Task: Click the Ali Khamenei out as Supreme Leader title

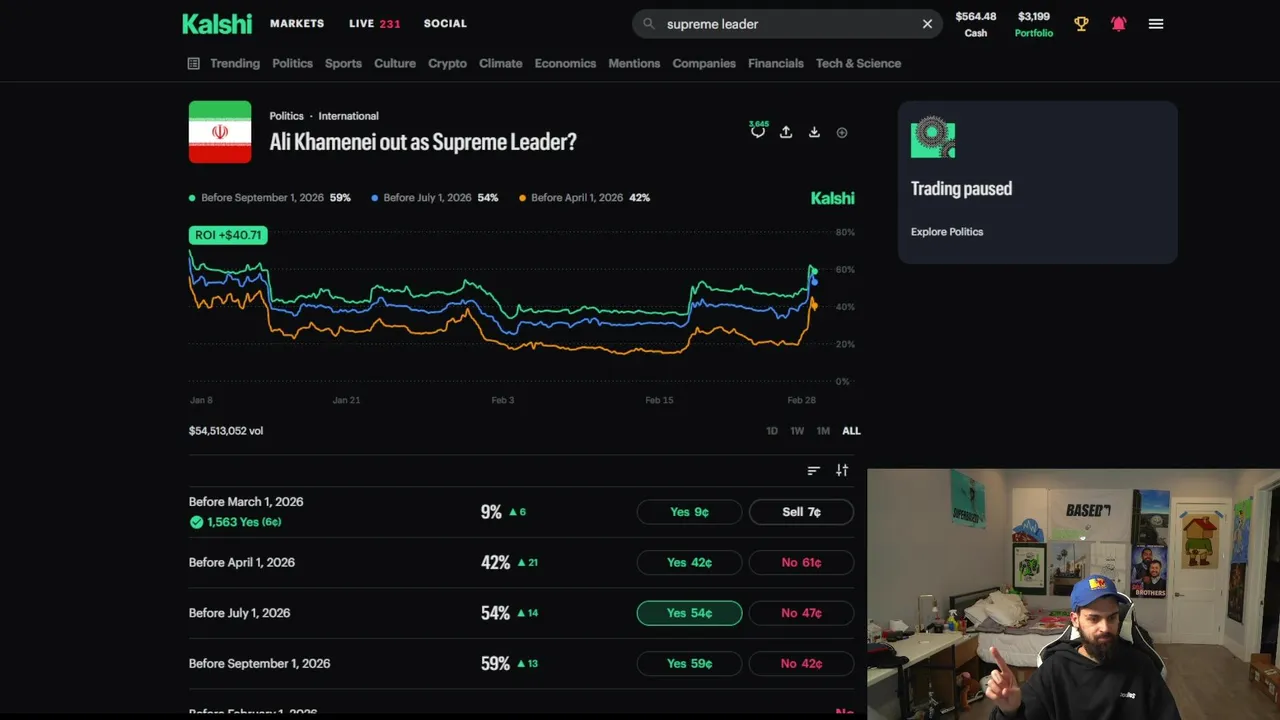Action: (x=423, y=142)
